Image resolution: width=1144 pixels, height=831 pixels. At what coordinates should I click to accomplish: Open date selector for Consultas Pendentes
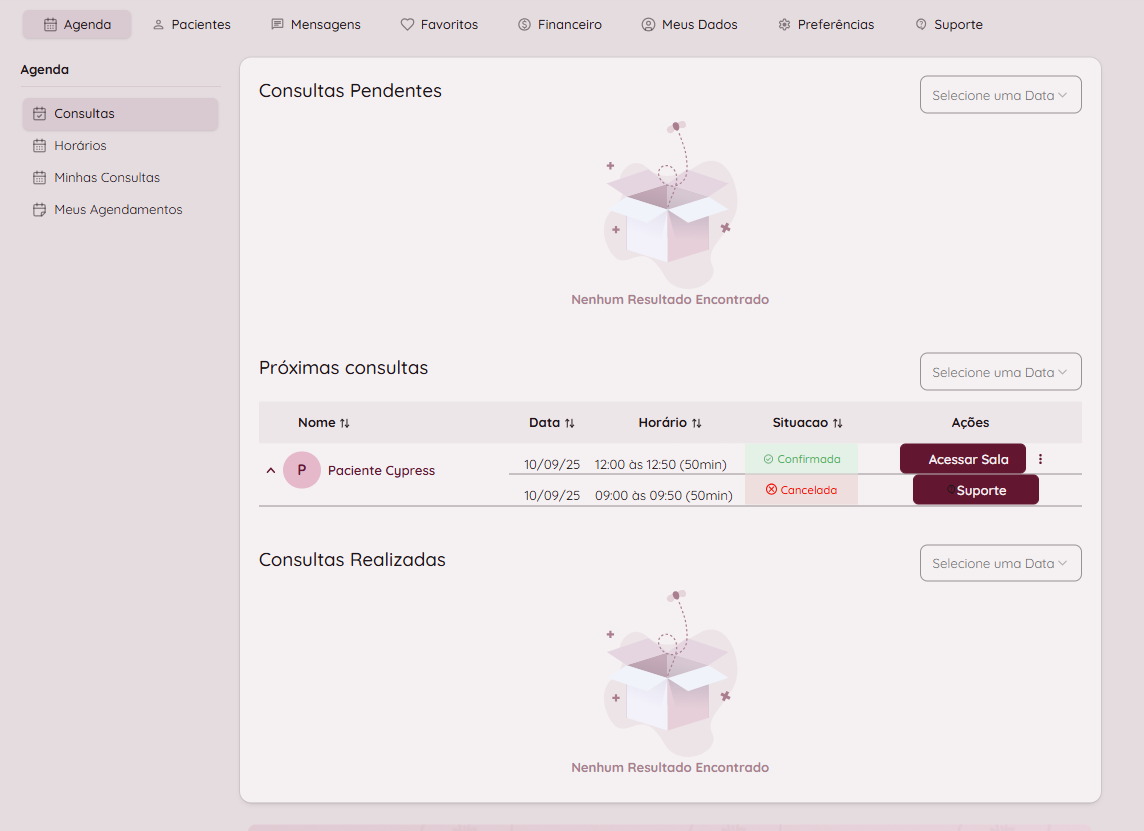1000,95
